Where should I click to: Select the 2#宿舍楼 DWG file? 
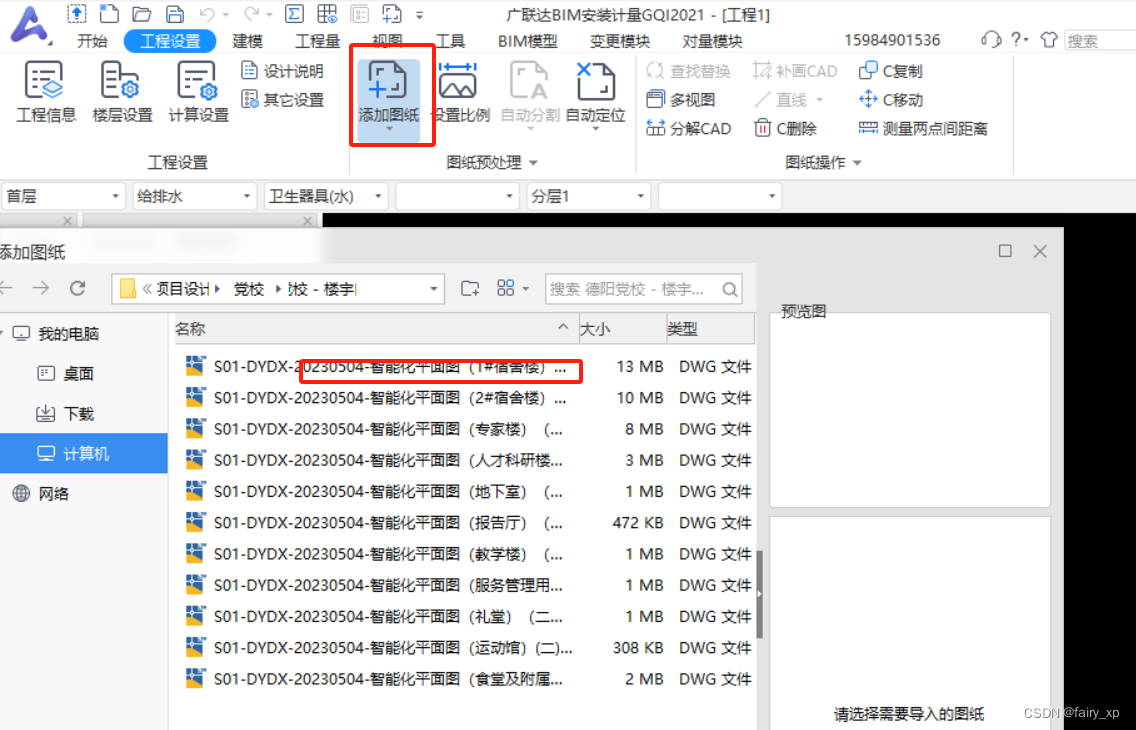click(468, 398)
